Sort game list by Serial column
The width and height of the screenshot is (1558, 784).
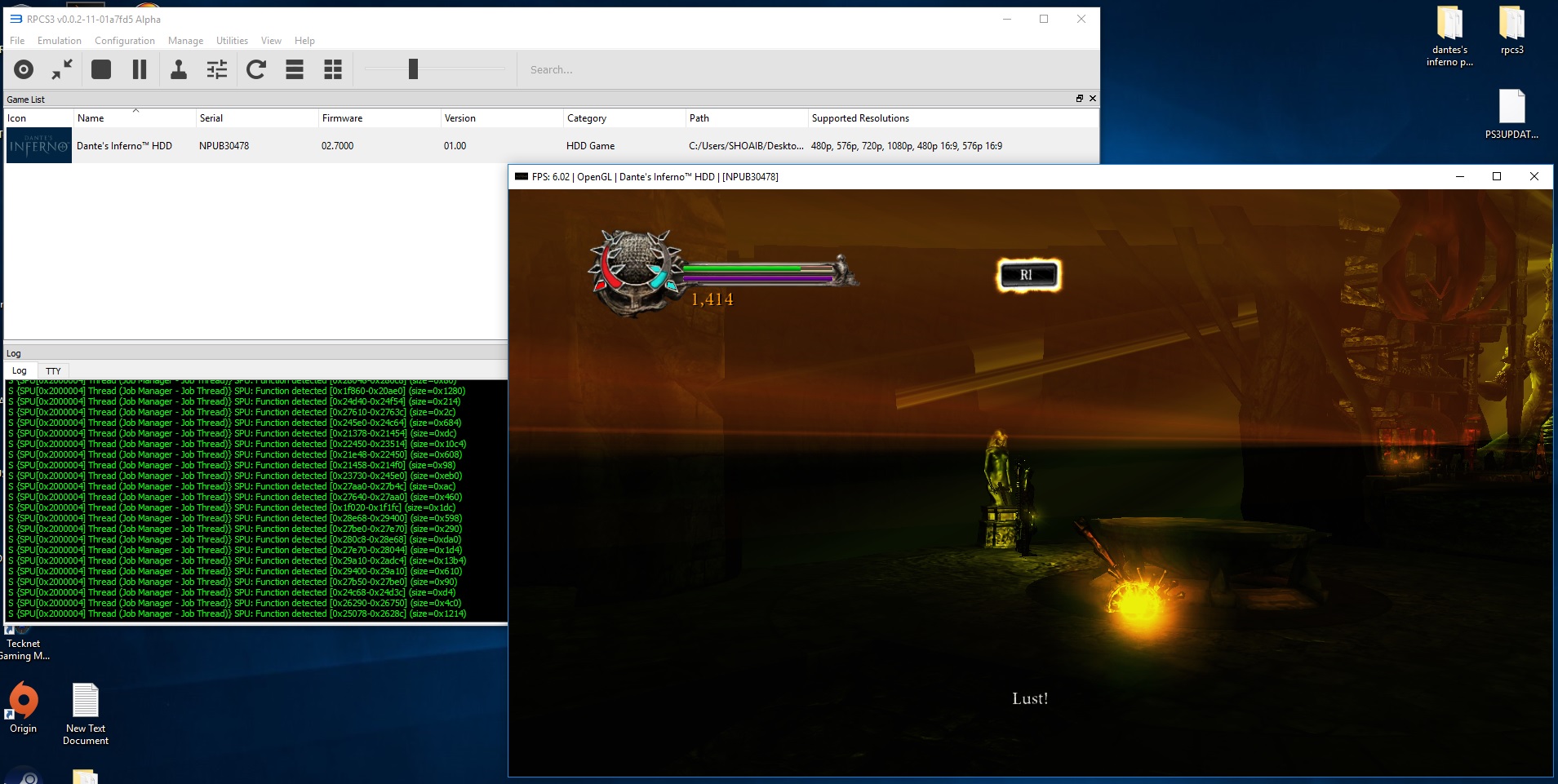click(211, 118)
